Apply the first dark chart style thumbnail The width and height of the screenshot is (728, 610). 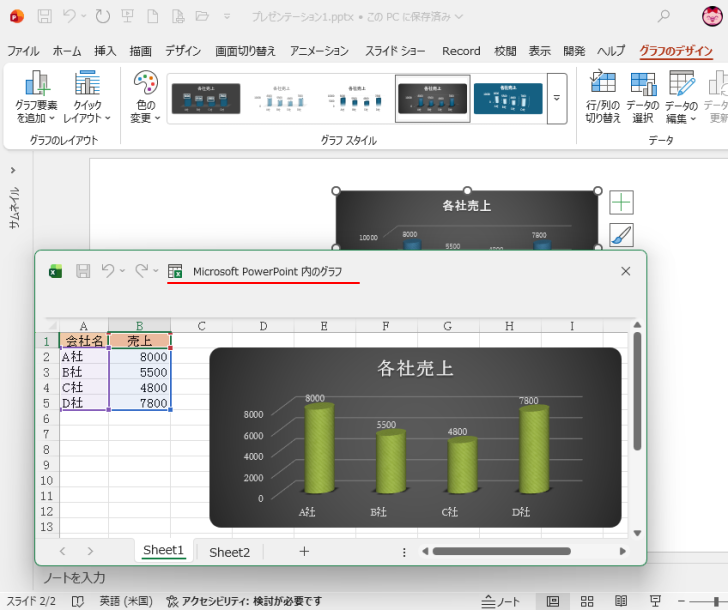[x=206, y=98]
